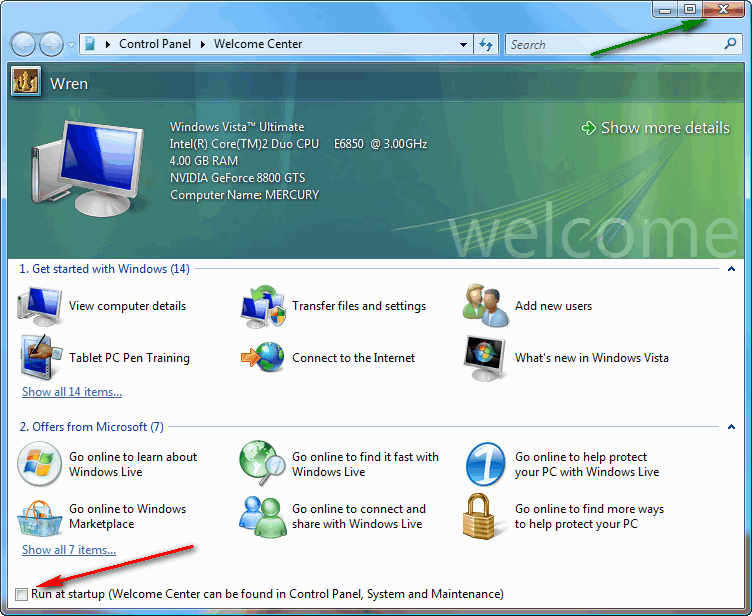Open the Tablet PC Pen Training icon
752x616 pixels.
41,357
